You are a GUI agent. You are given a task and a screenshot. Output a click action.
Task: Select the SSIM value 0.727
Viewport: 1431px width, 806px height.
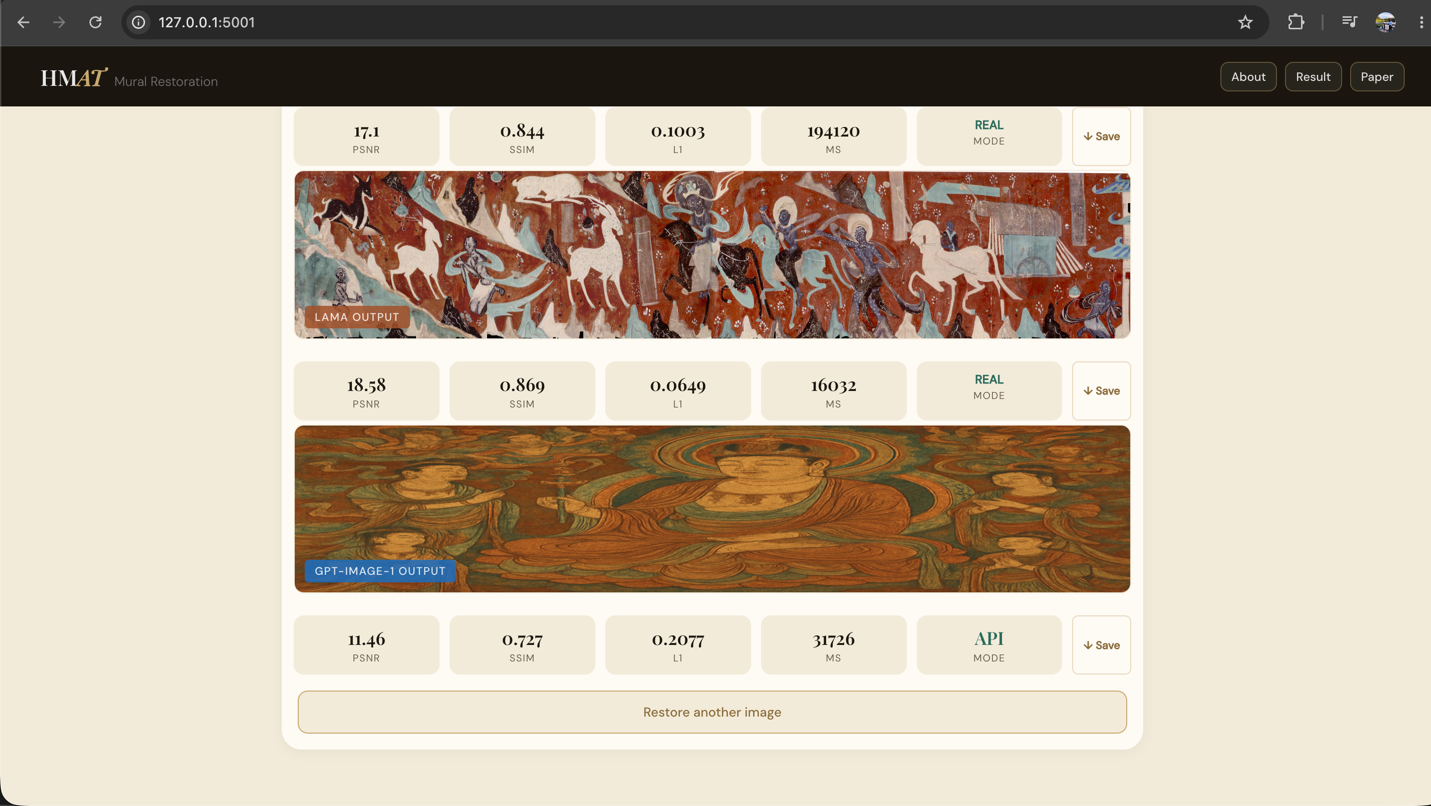522,639
